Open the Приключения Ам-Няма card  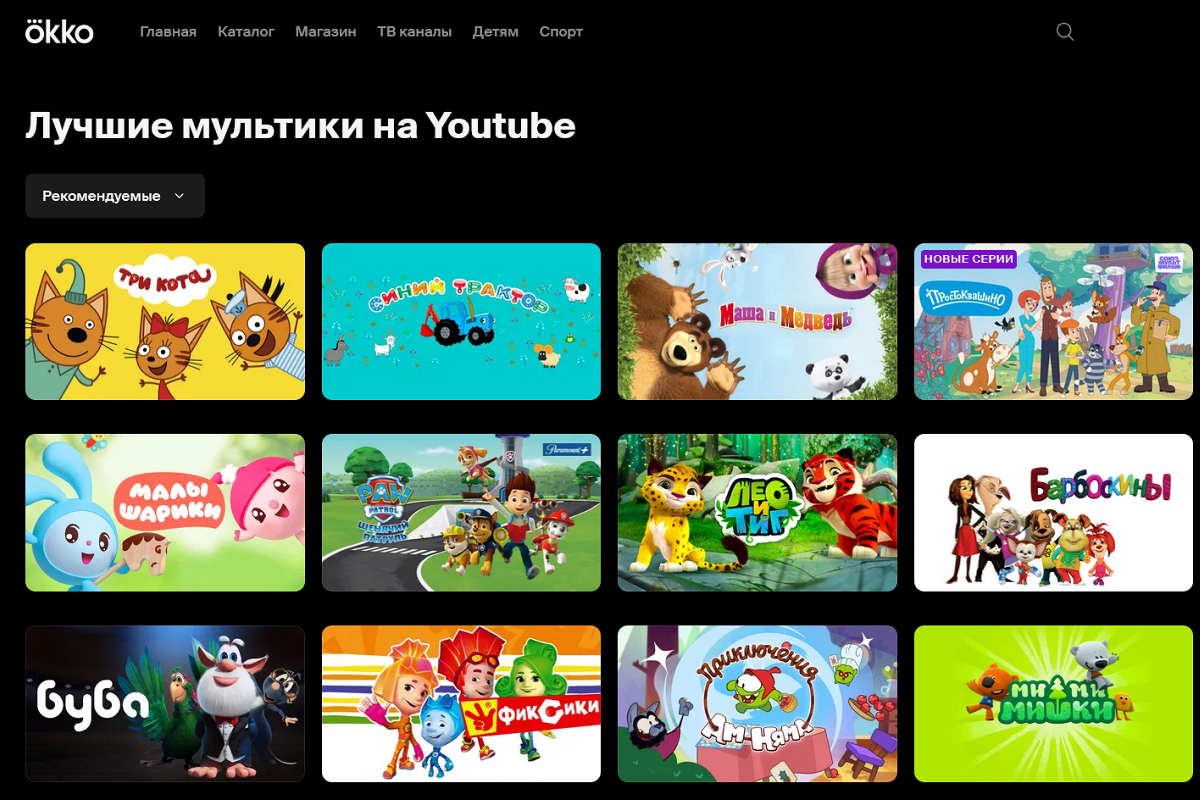click(x=758, y=704)
